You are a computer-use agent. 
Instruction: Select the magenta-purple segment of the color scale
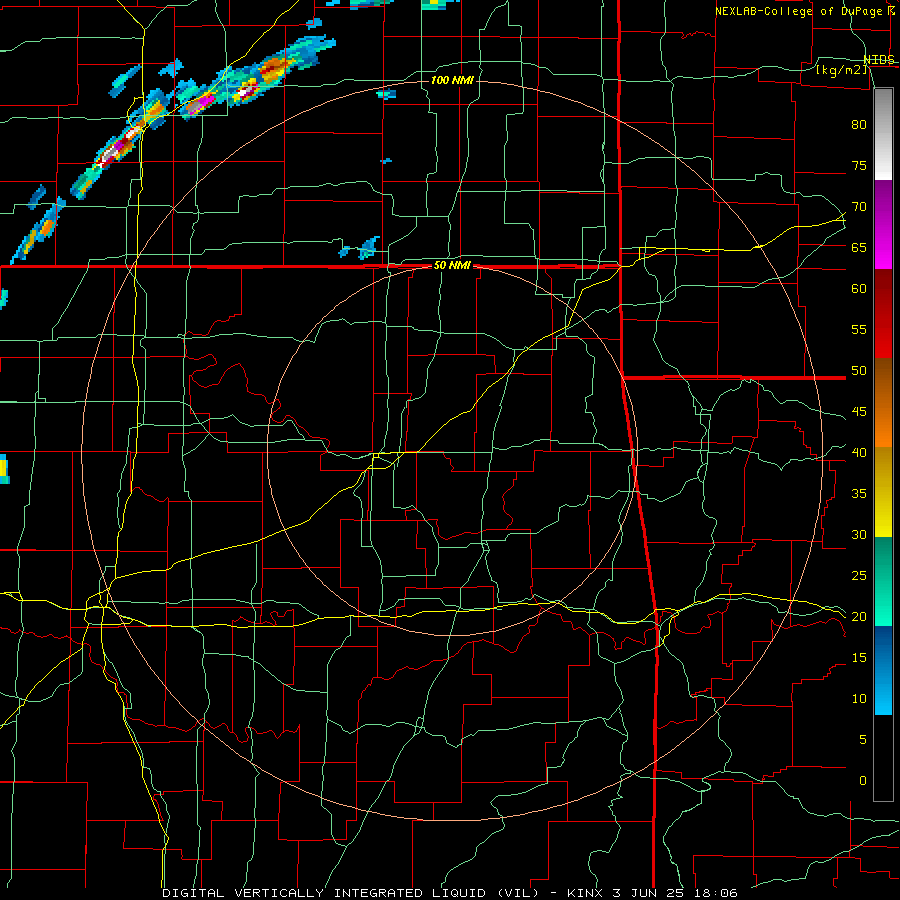point(883,224)
